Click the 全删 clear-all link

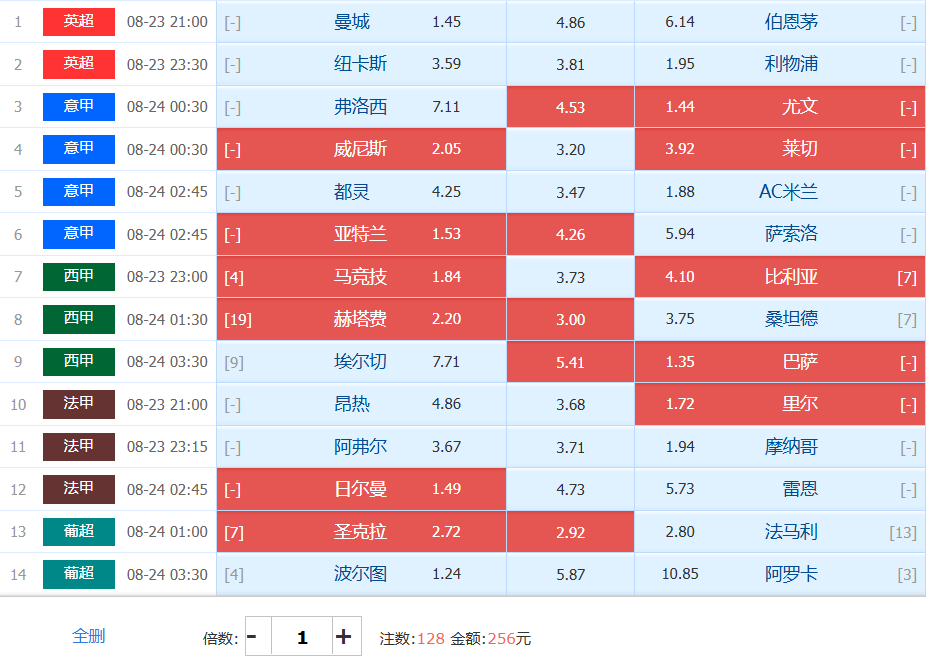coord(89,636)
